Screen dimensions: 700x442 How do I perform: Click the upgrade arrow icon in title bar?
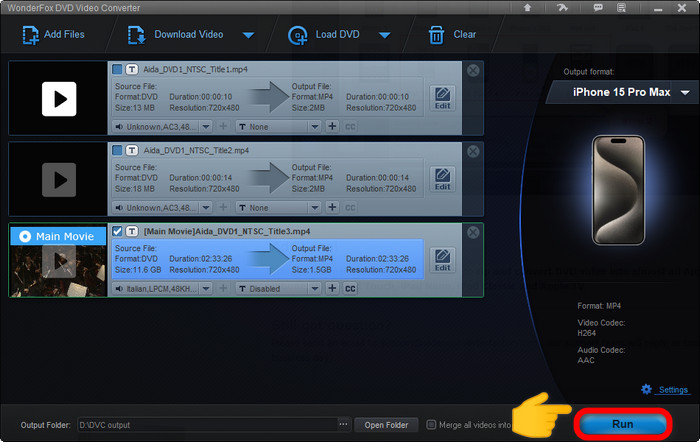(527, 8)
